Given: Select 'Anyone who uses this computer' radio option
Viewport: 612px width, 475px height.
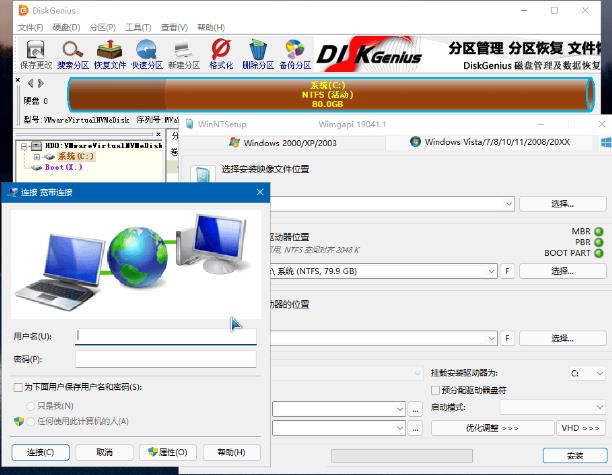Looking at the screenshot, I should 30,422.
